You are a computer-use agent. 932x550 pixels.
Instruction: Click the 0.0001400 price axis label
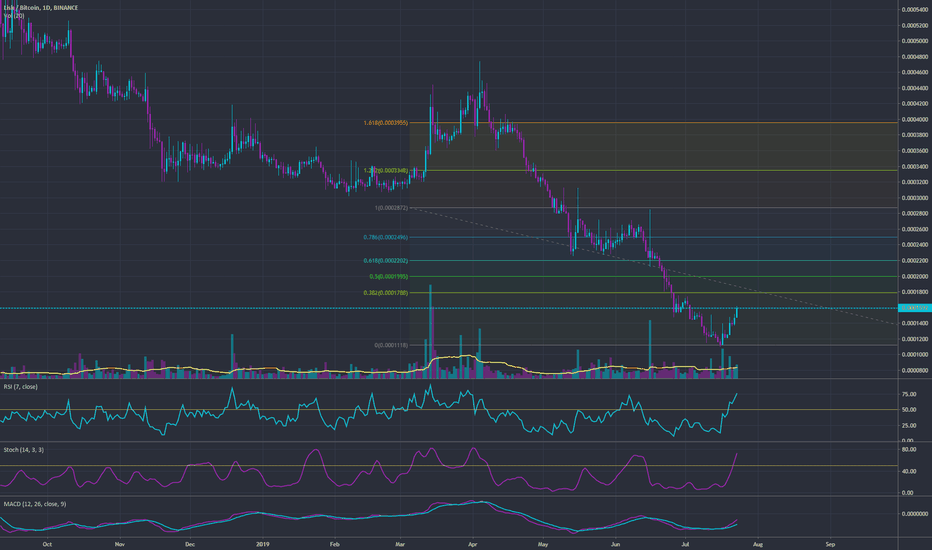click(x=915, y=323)
